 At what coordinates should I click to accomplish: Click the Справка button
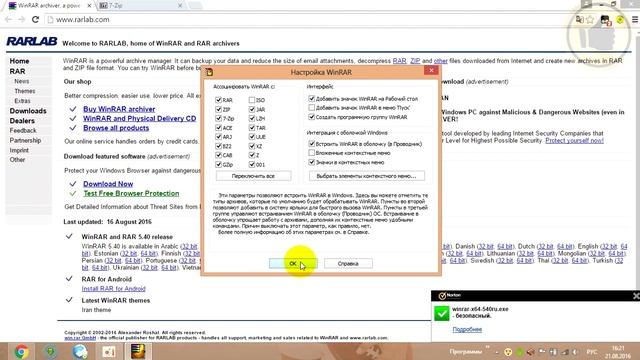pos(348,264)
